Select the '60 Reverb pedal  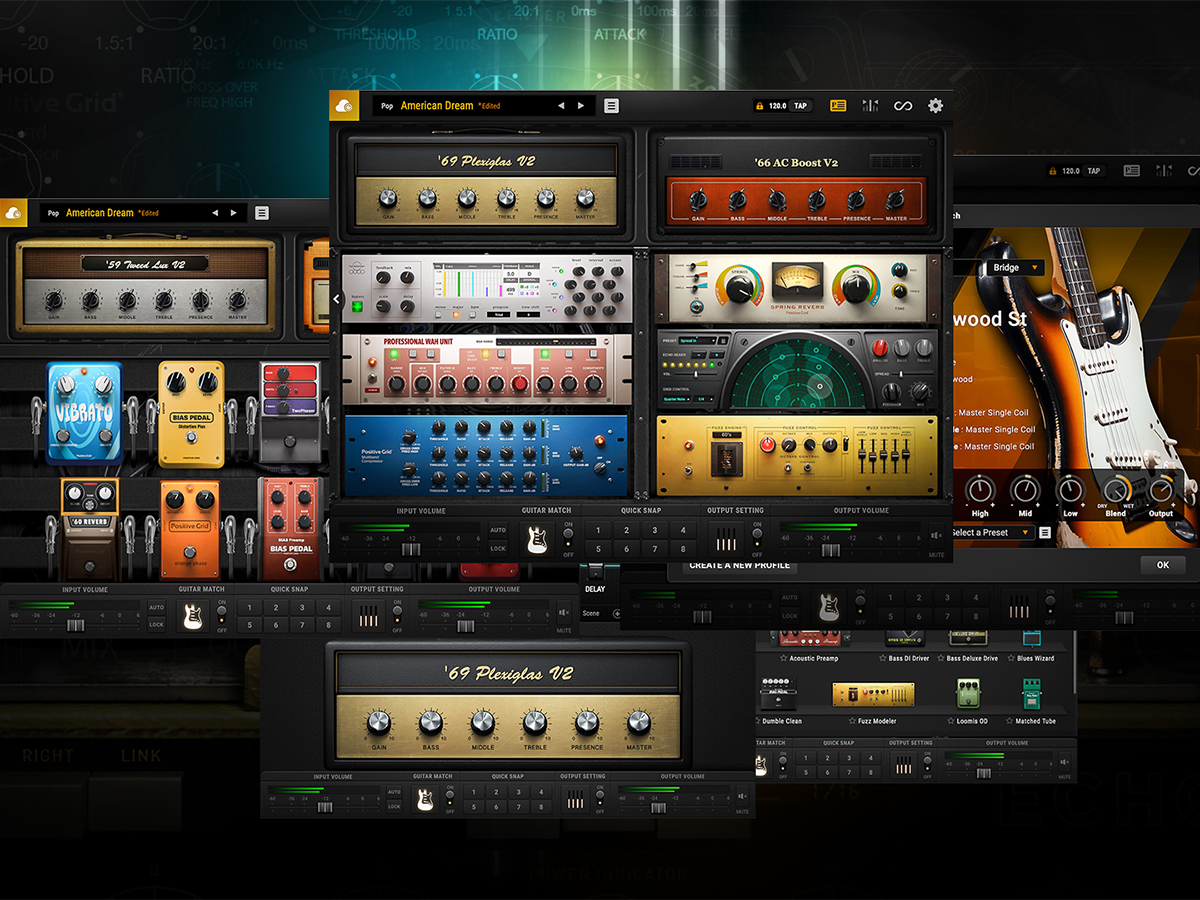point(89,529)
